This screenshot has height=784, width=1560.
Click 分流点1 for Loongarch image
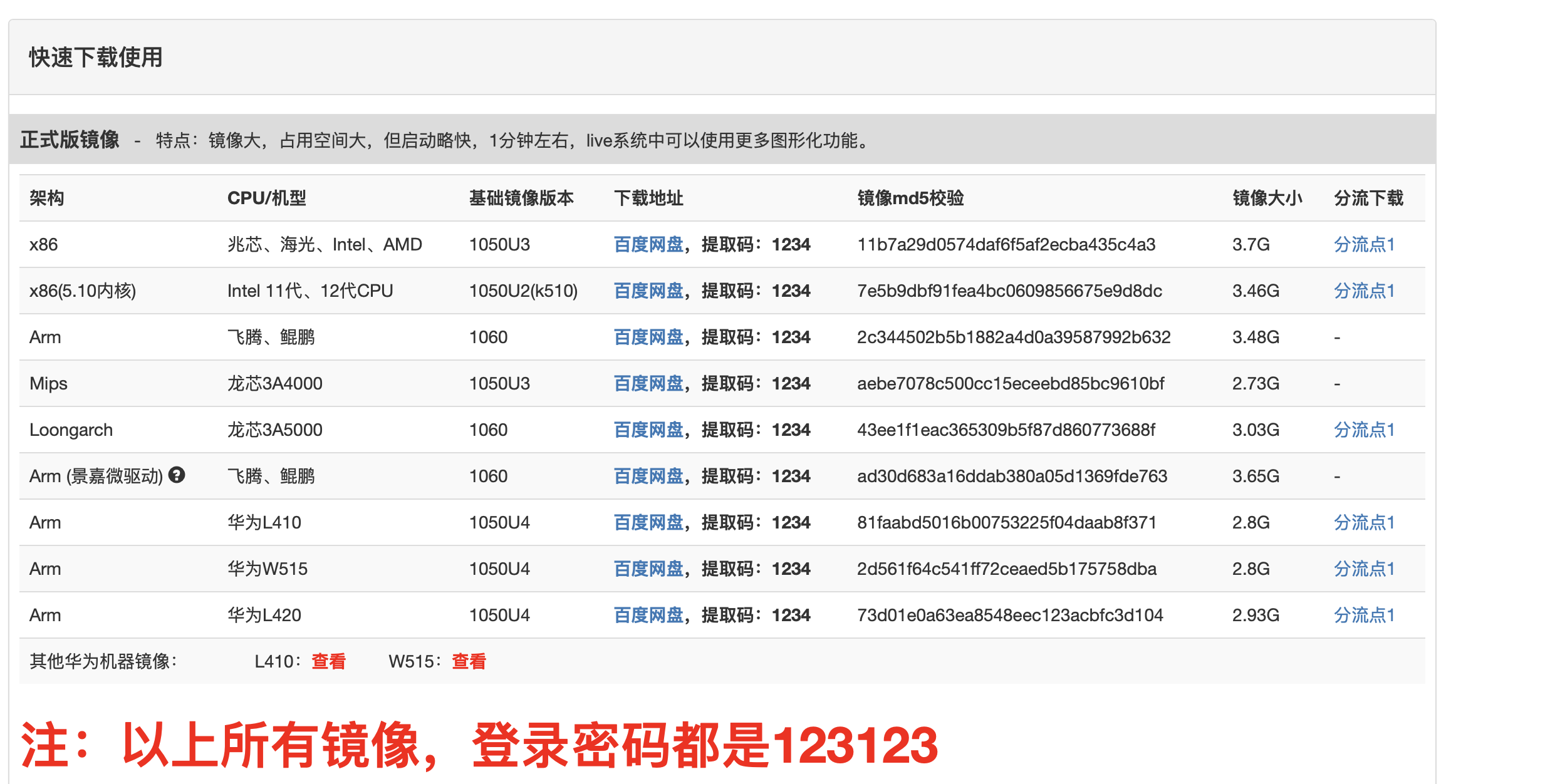click(1364, 430)
